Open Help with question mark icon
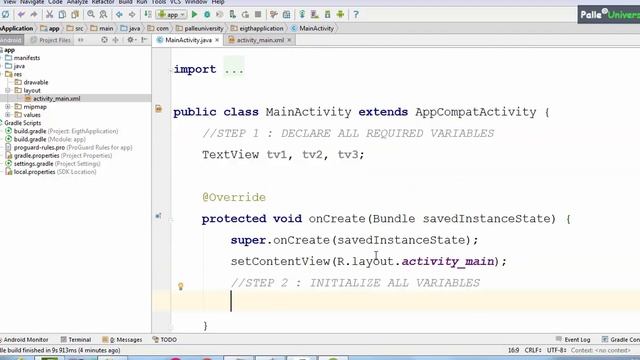 [x=356, y=15]
